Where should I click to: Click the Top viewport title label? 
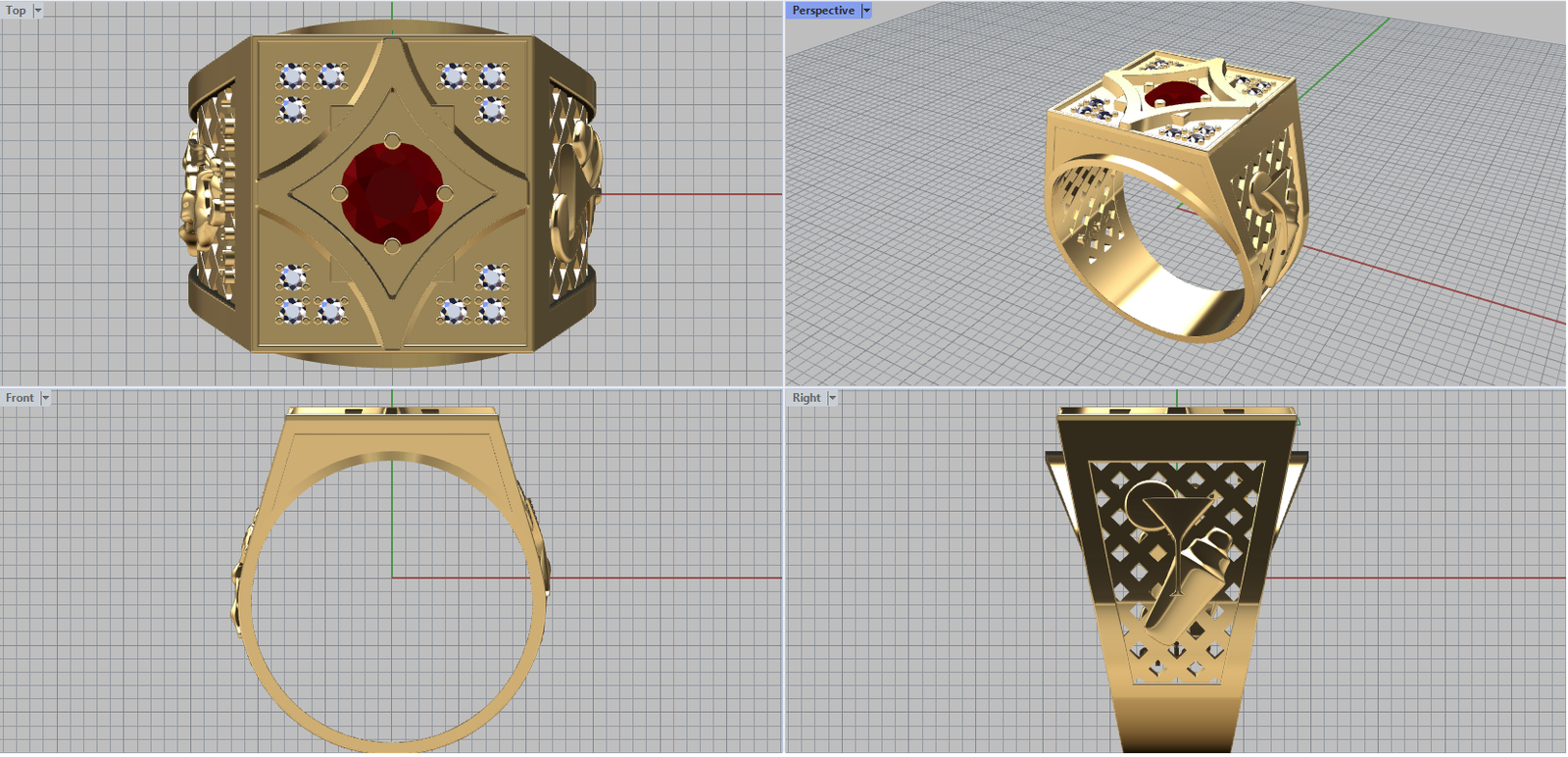(16, 11)
